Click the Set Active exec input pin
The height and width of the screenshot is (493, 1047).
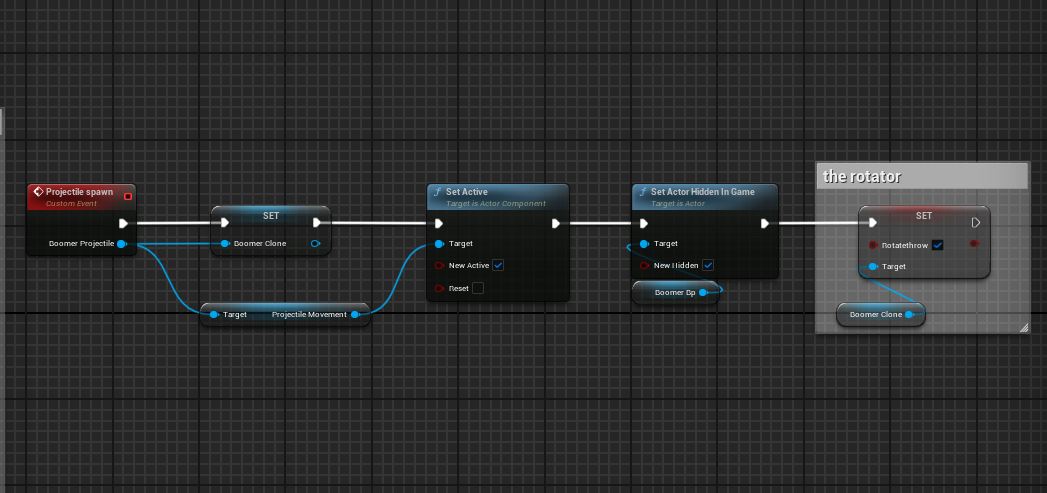[439, 224]
